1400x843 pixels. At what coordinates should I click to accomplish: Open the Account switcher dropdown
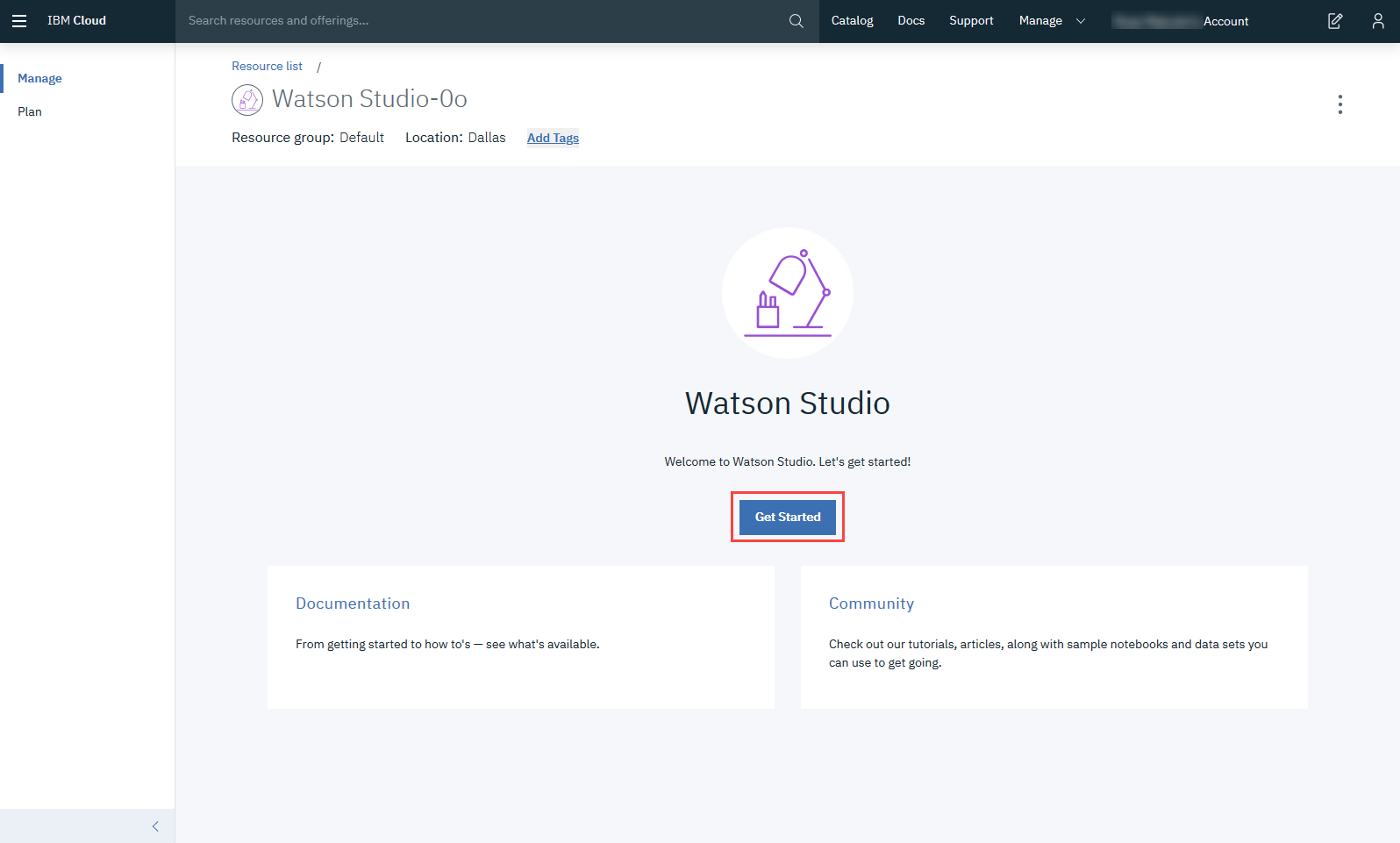click(1181, 21)
